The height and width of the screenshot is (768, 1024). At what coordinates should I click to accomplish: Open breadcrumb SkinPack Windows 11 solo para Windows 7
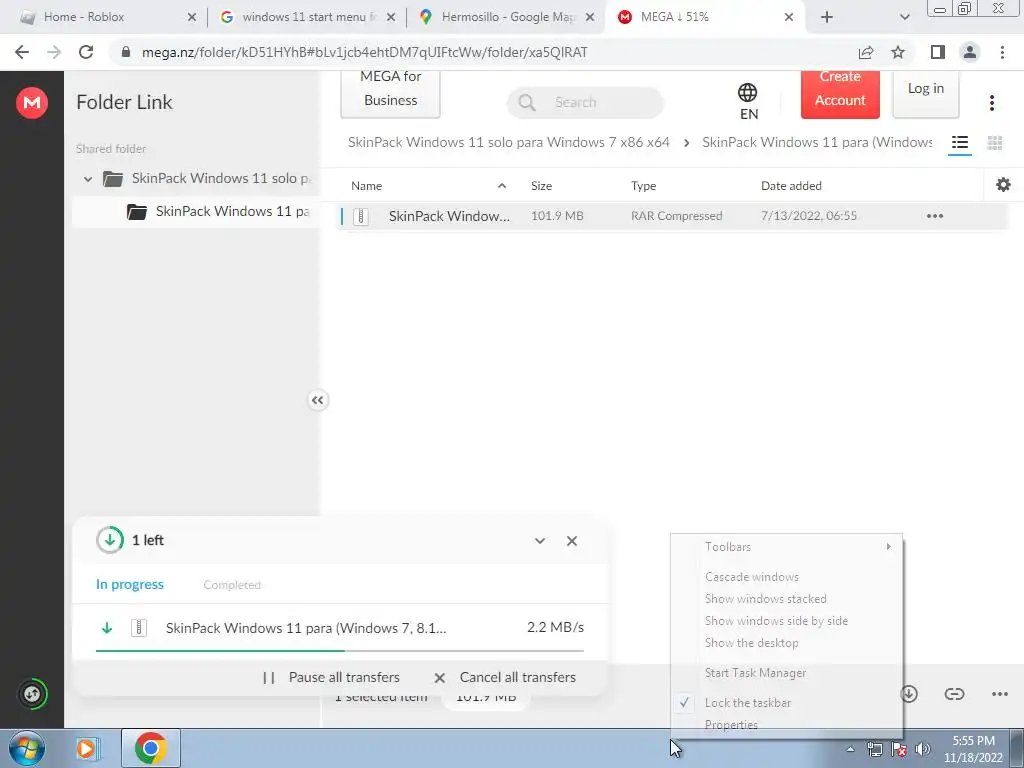tap(509, 142)
